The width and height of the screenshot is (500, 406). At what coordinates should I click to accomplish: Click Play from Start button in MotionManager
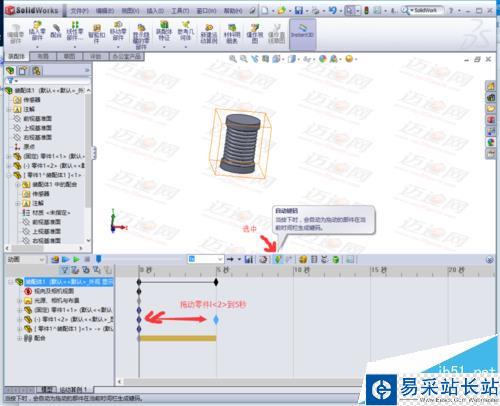(x=66, y=259)
